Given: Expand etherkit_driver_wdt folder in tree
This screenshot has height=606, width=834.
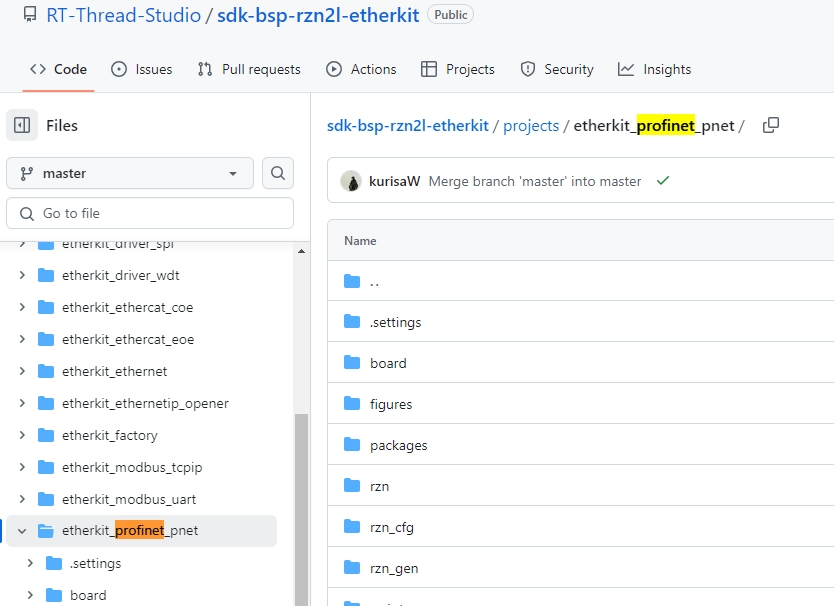Looking at the screenshot, I should coord(22,275).
